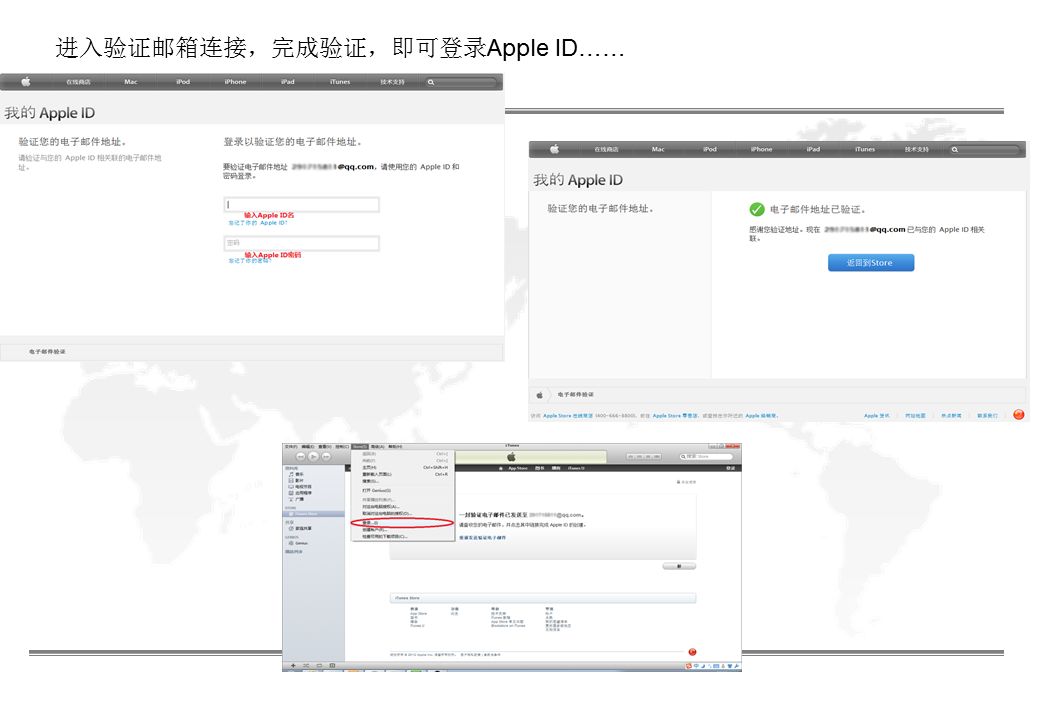Click Apple logo in iTunes LCD display
Screen dimensions: 1040x720
511,457
